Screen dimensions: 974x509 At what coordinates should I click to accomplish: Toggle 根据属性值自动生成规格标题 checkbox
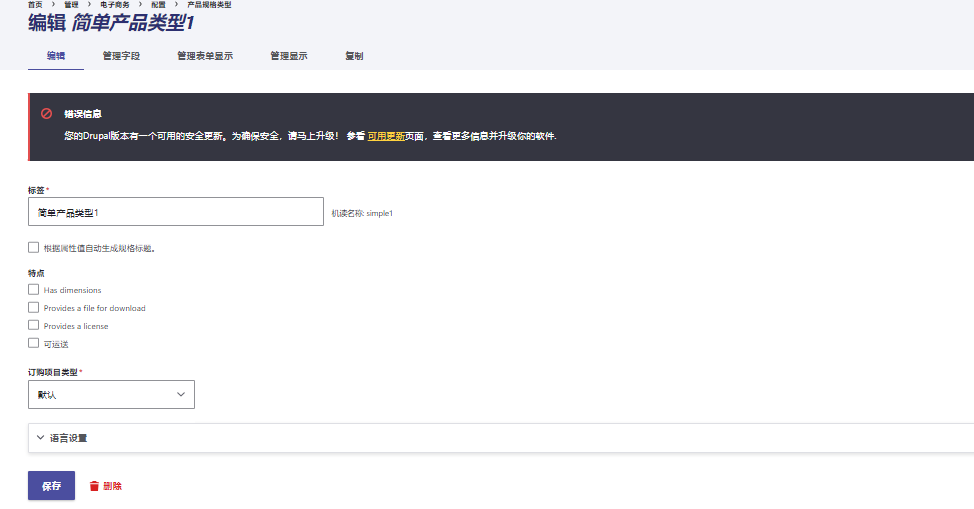pos(34,247)
